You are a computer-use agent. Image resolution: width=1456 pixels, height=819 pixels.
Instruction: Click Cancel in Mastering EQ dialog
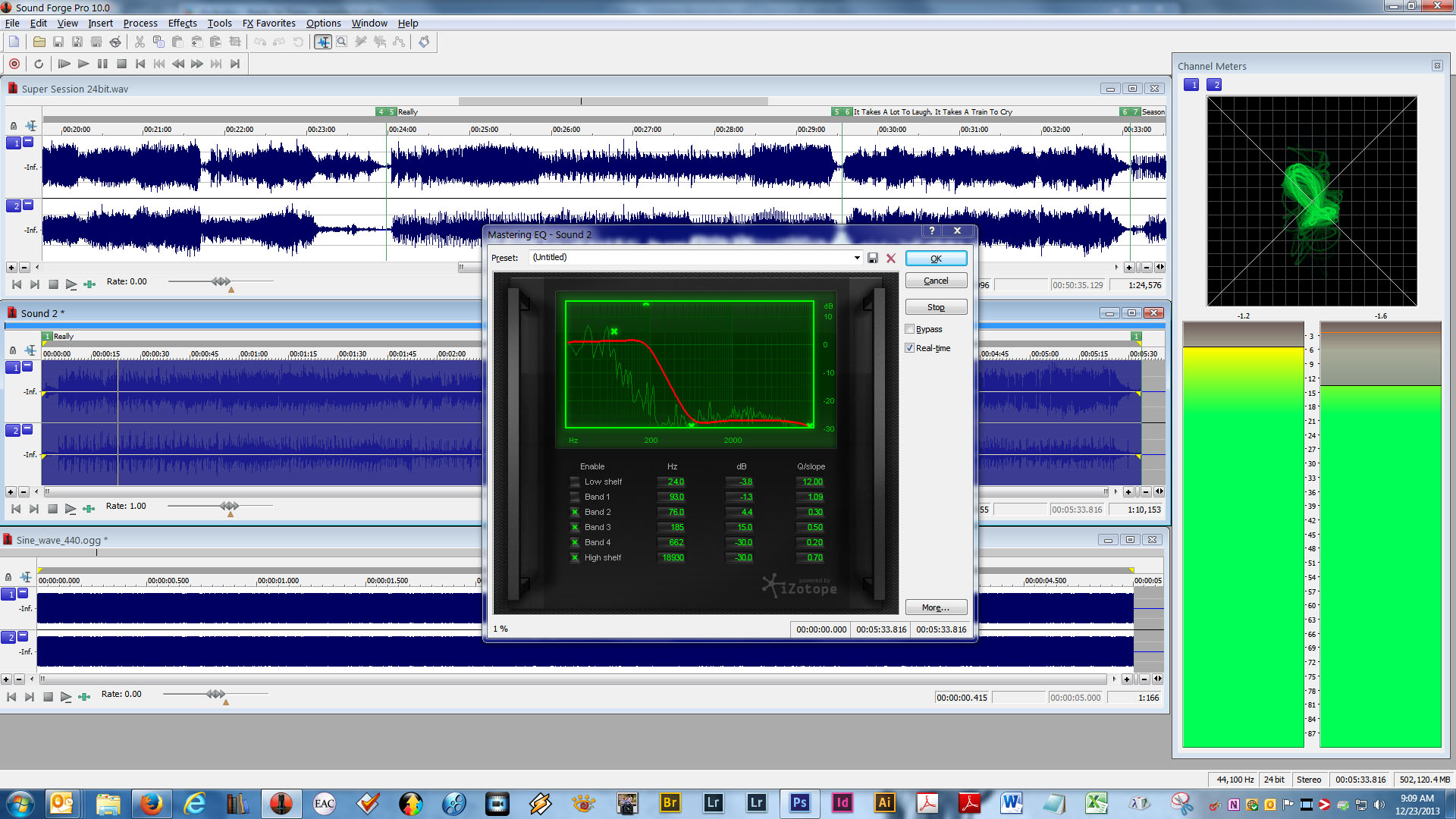coord(936,281)
